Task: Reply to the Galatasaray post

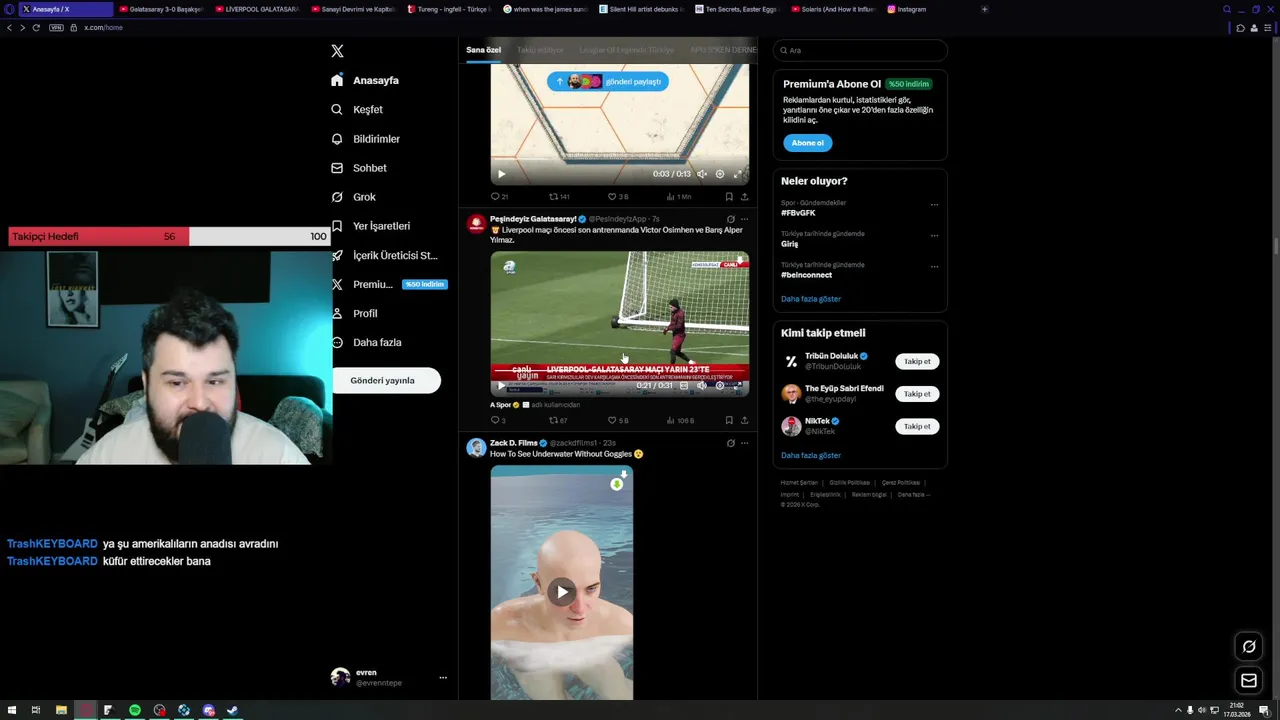Action: coord(498,421)
